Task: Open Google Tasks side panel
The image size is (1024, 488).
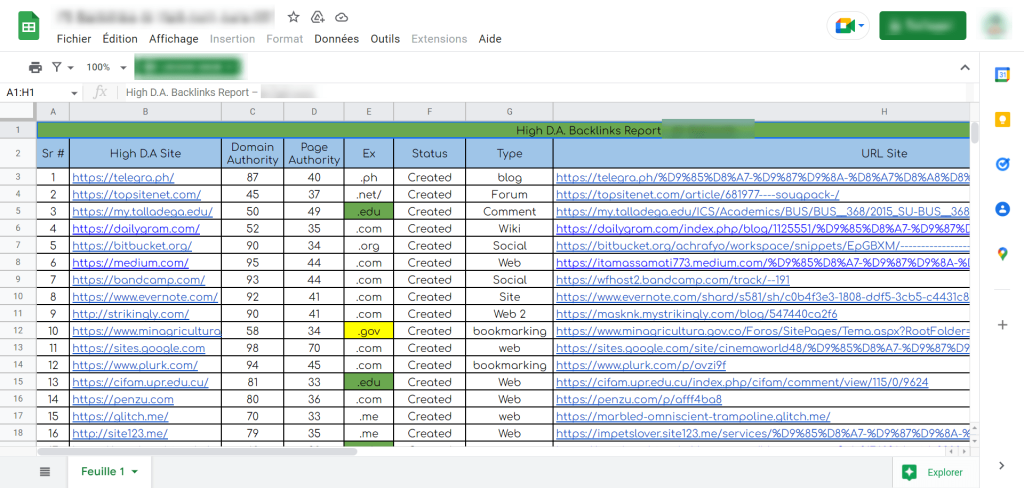Action: pos(1002,164)
